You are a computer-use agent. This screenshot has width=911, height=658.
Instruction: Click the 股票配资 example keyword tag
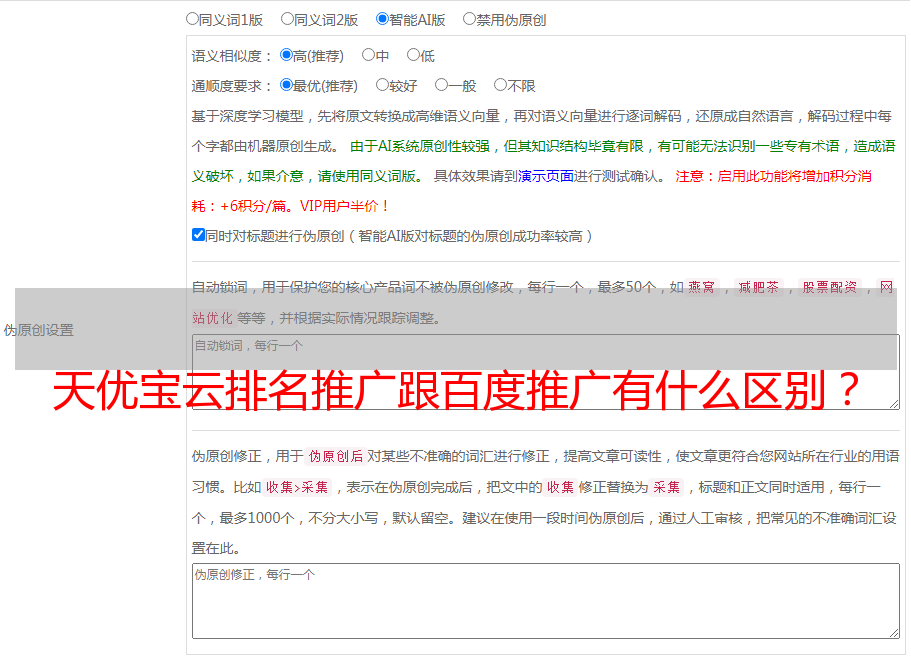(x=830, y=287)
